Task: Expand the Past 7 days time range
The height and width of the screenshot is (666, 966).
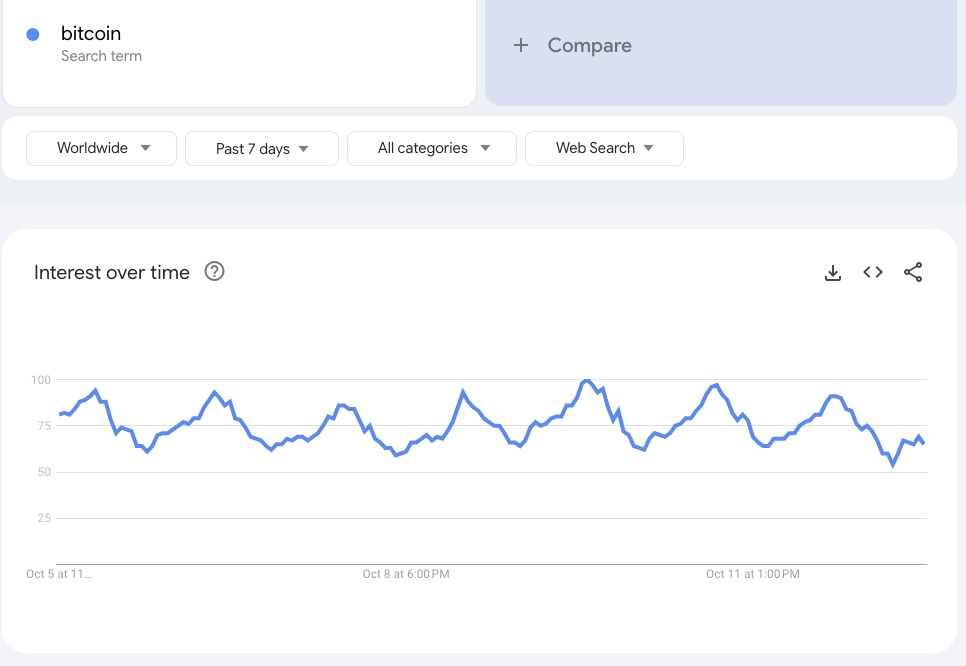Action: pos(262,149)
